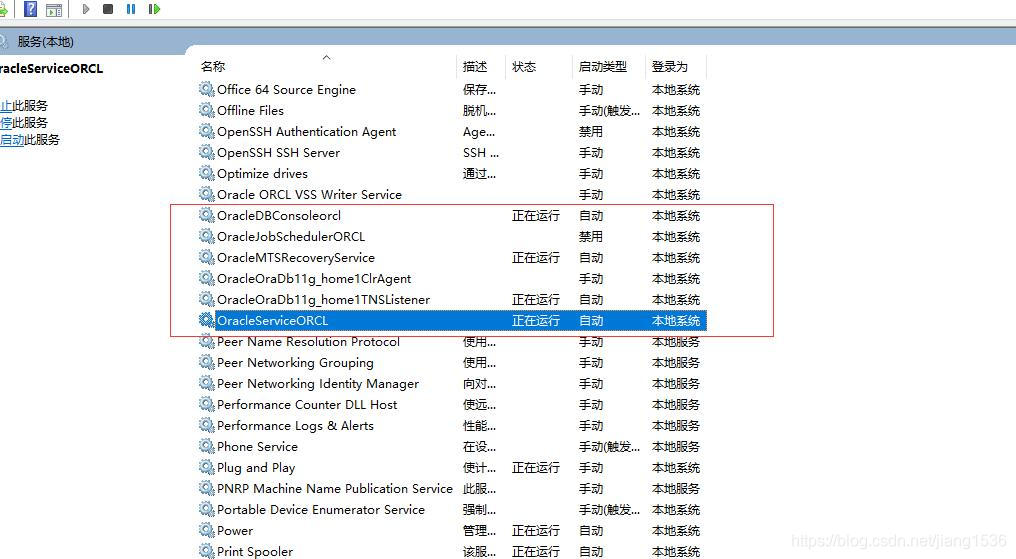Click the 暂停 (pause) this service link
Screen dimensions: 1016x559
[x=6, y=122]
